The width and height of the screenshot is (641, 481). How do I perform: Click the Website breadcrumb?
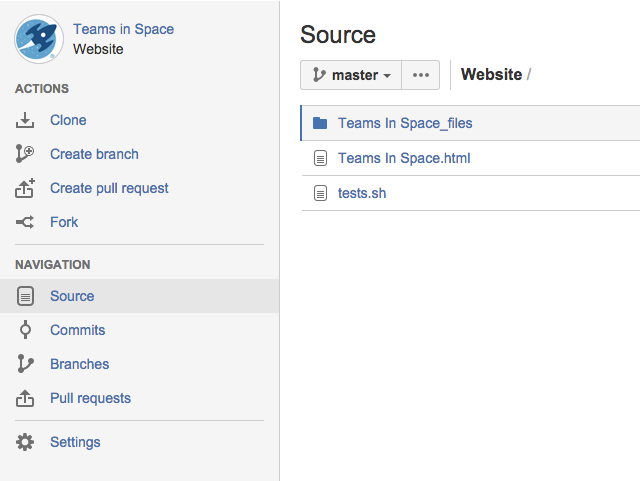pos(491,75)
